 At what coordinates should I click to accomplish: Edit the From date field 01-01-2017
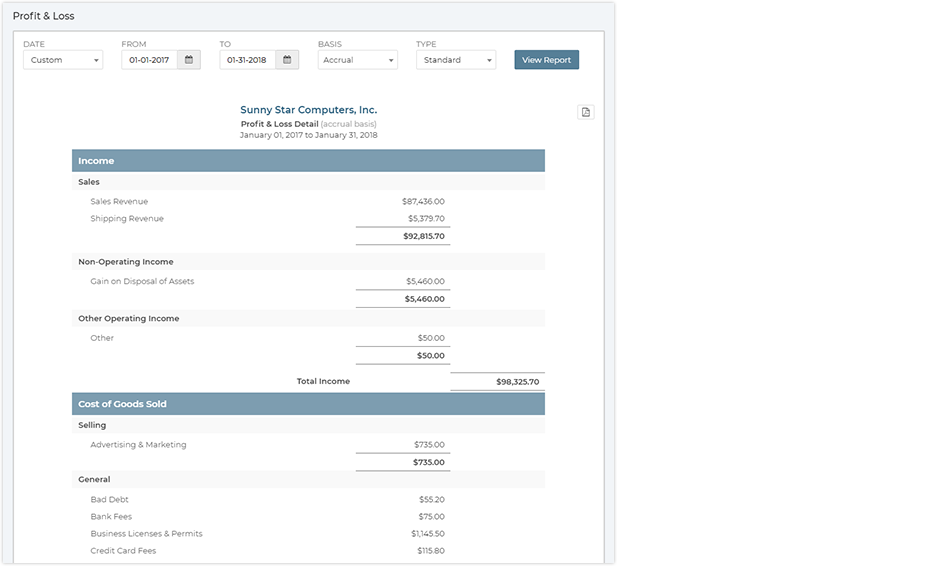tap(150, 60)
